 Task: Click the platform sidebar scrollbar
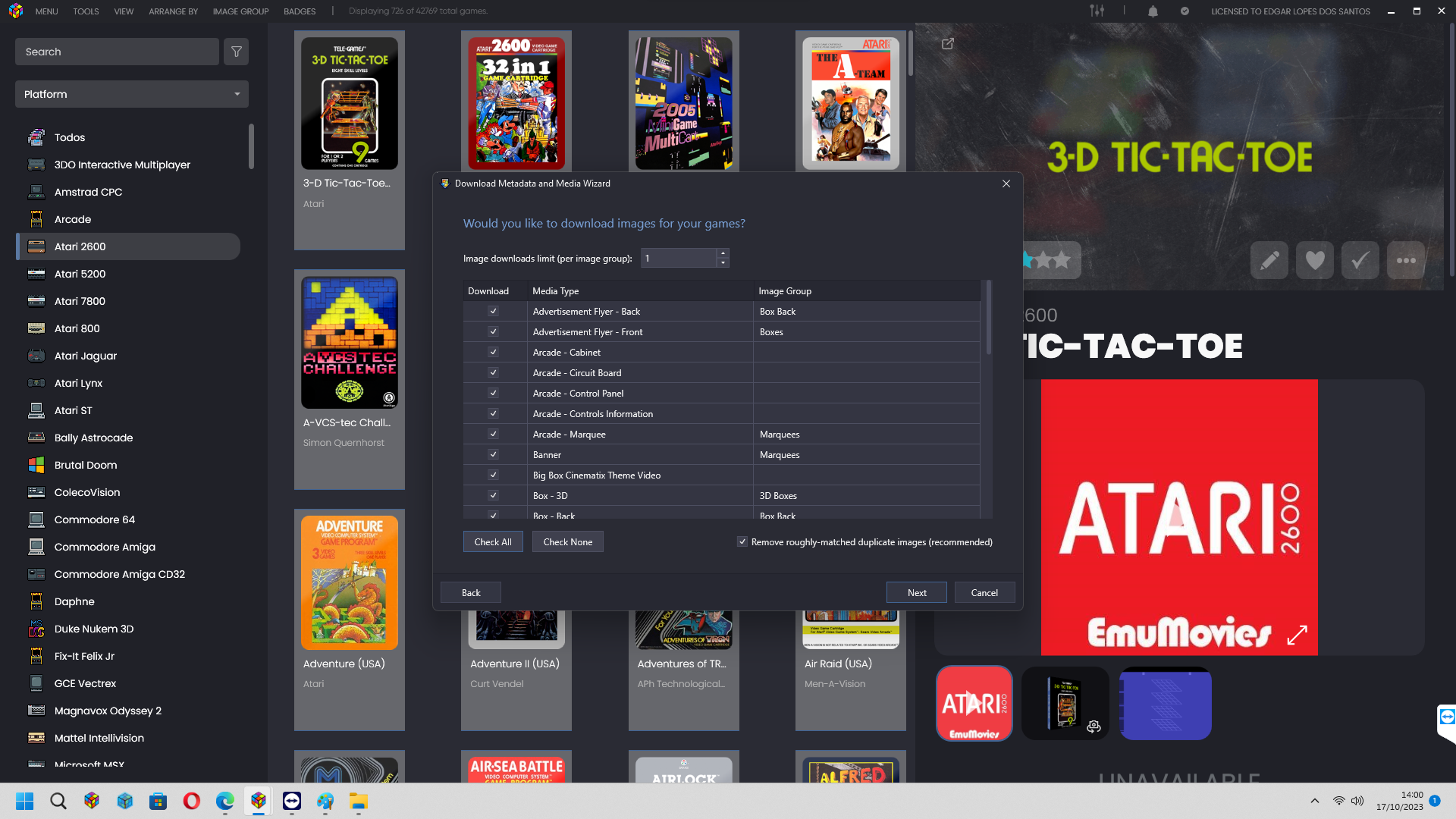tap(251, 146)
